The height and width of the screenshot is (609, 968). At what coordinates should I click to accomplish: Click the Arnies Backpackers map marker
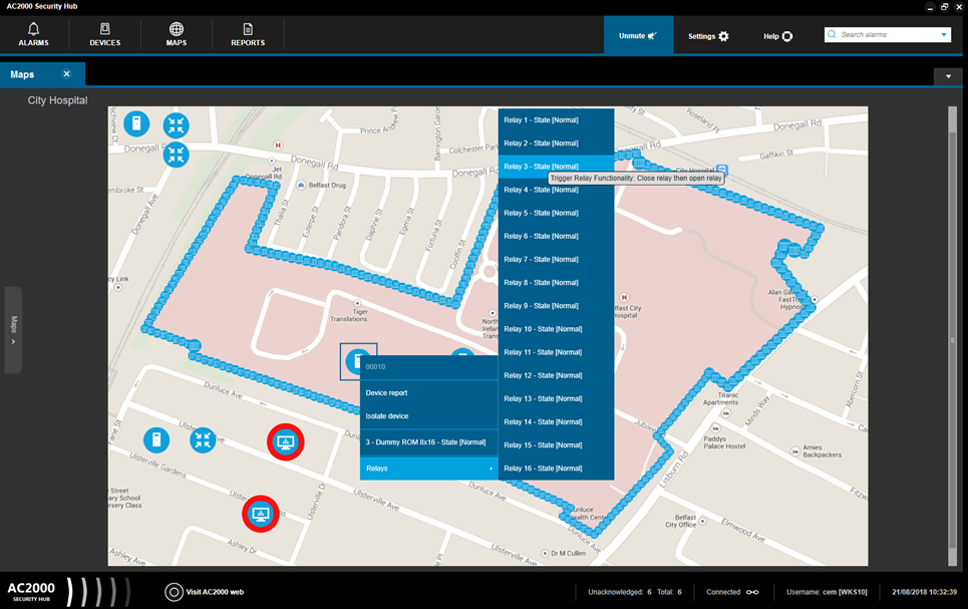795,452
